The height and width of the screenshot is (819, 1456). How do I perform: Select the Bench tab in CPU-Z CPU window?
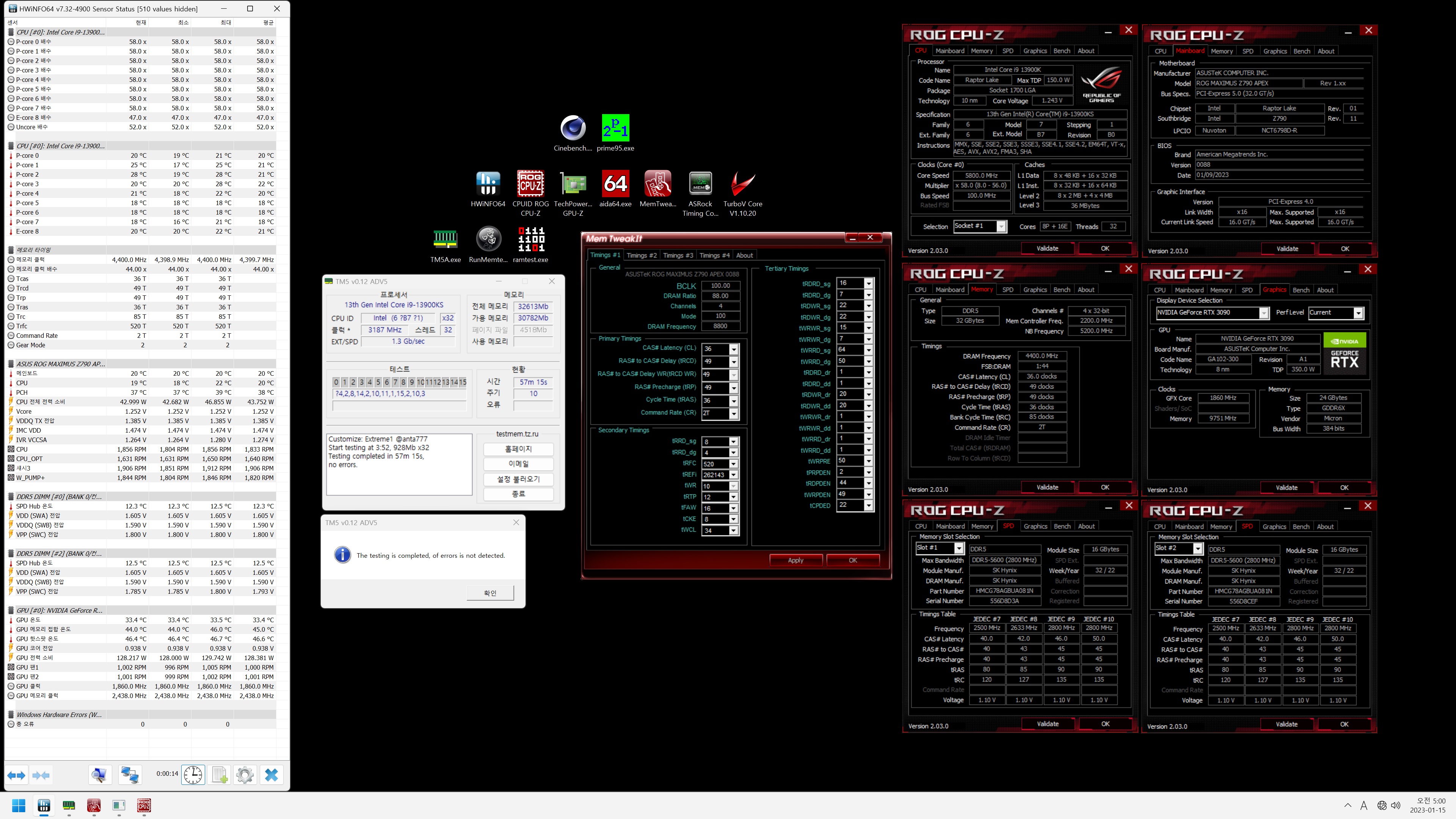click(x=1062, y=51)
